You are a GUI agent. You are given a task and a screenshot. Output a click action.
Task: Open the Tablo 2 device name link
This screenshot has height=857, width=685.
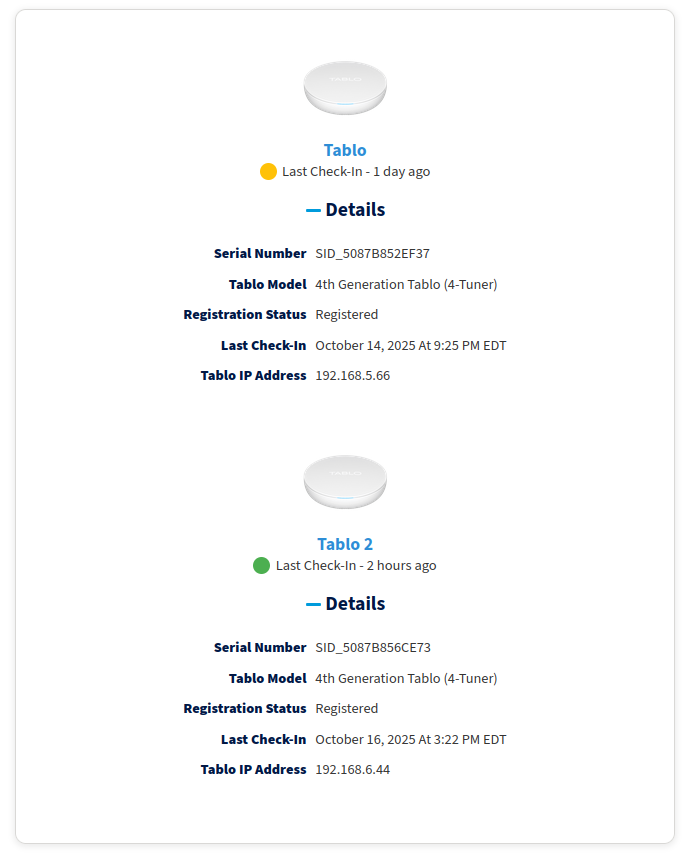click(x=345, y=544)
